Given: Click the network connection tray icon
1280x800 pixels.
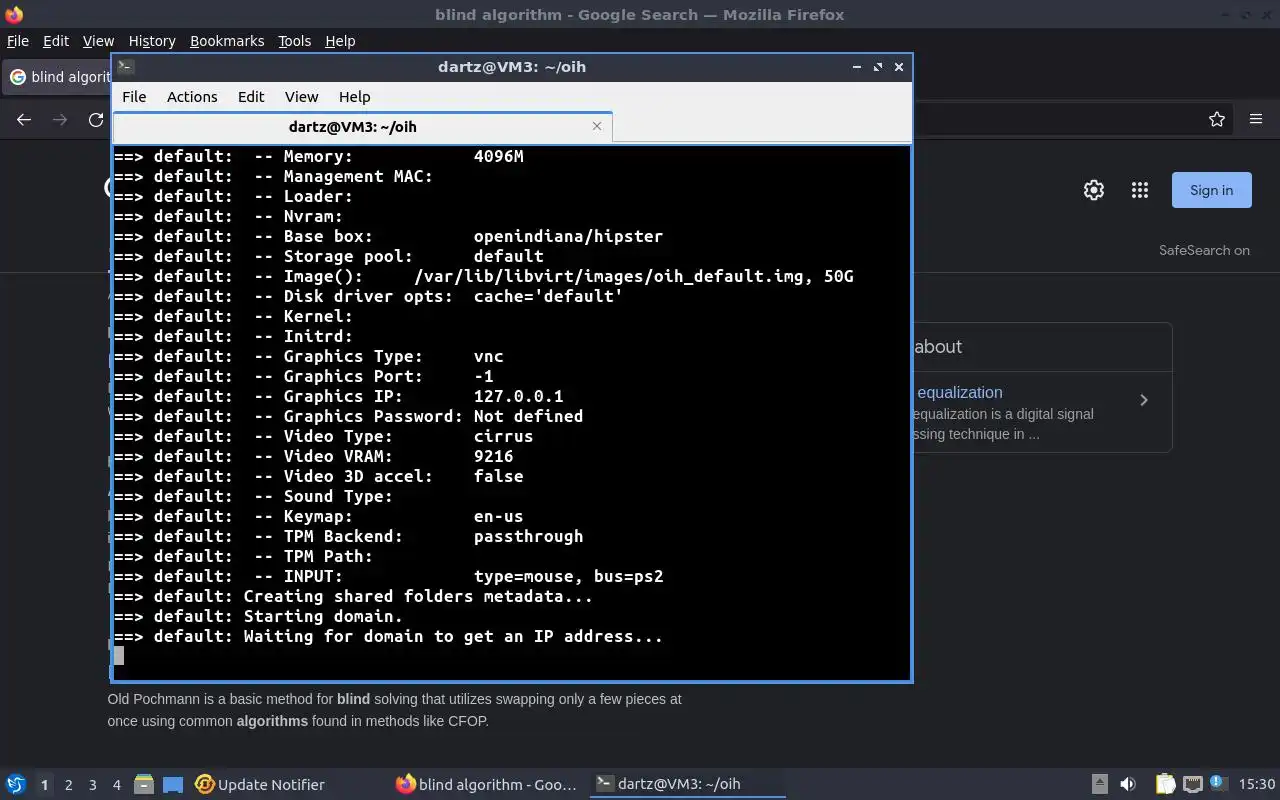Looking at the screenshot, I should coord(1192,784).
